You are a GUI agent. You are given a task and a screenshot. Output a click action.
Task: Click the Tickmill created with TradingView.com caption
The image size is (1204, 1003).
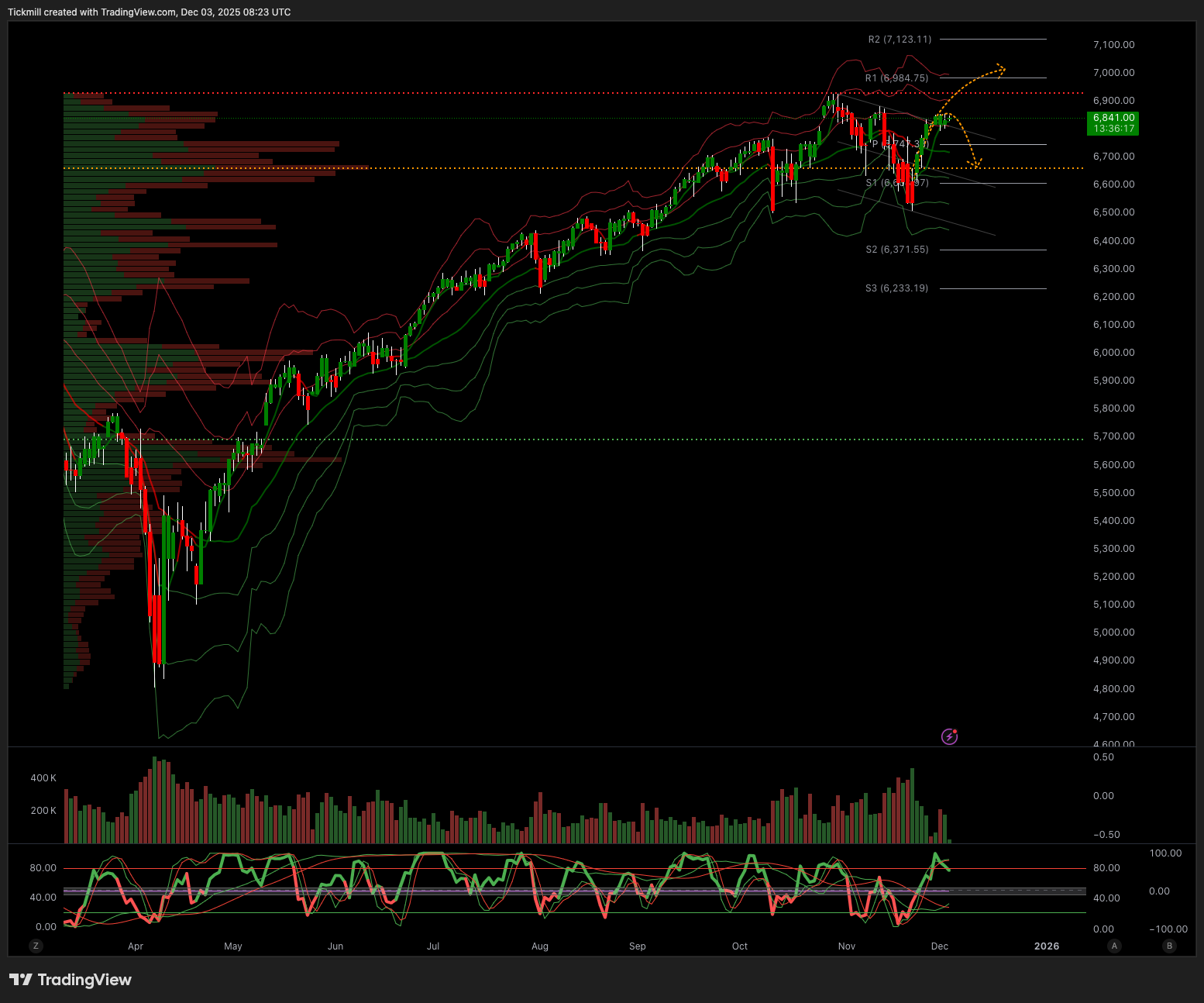click(x=150, y=12)
